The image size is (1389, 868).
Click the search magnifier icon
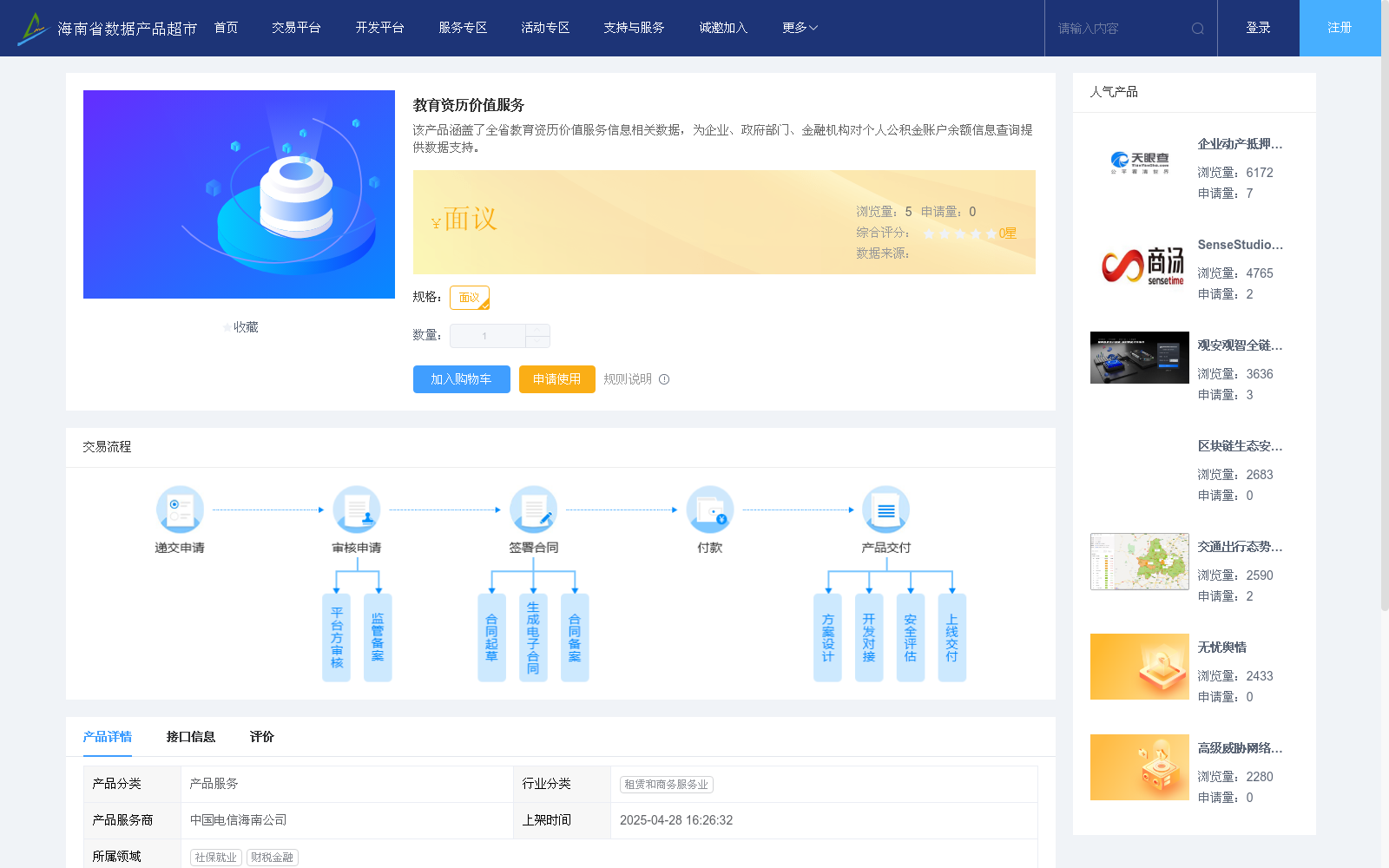[x=1198, y=29]
